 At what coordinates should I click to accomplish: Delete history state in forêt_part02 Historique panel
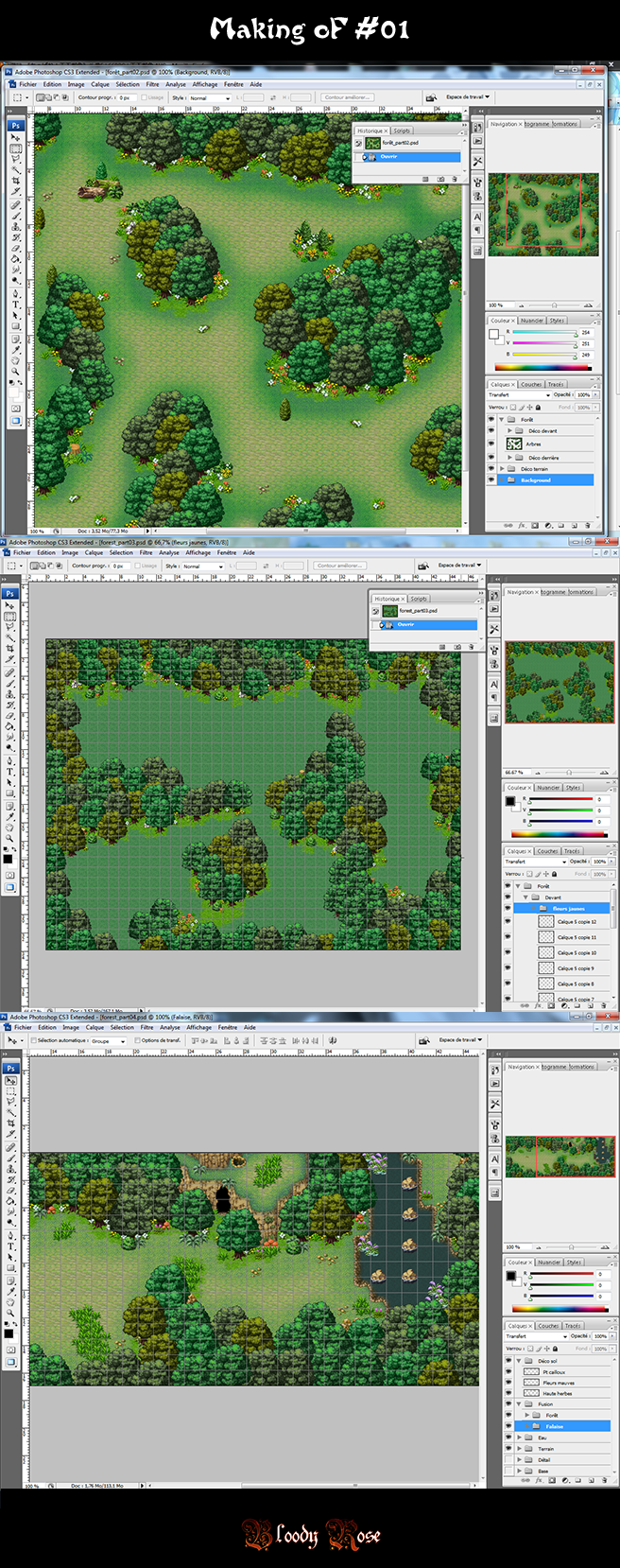[x=455, y=179]
